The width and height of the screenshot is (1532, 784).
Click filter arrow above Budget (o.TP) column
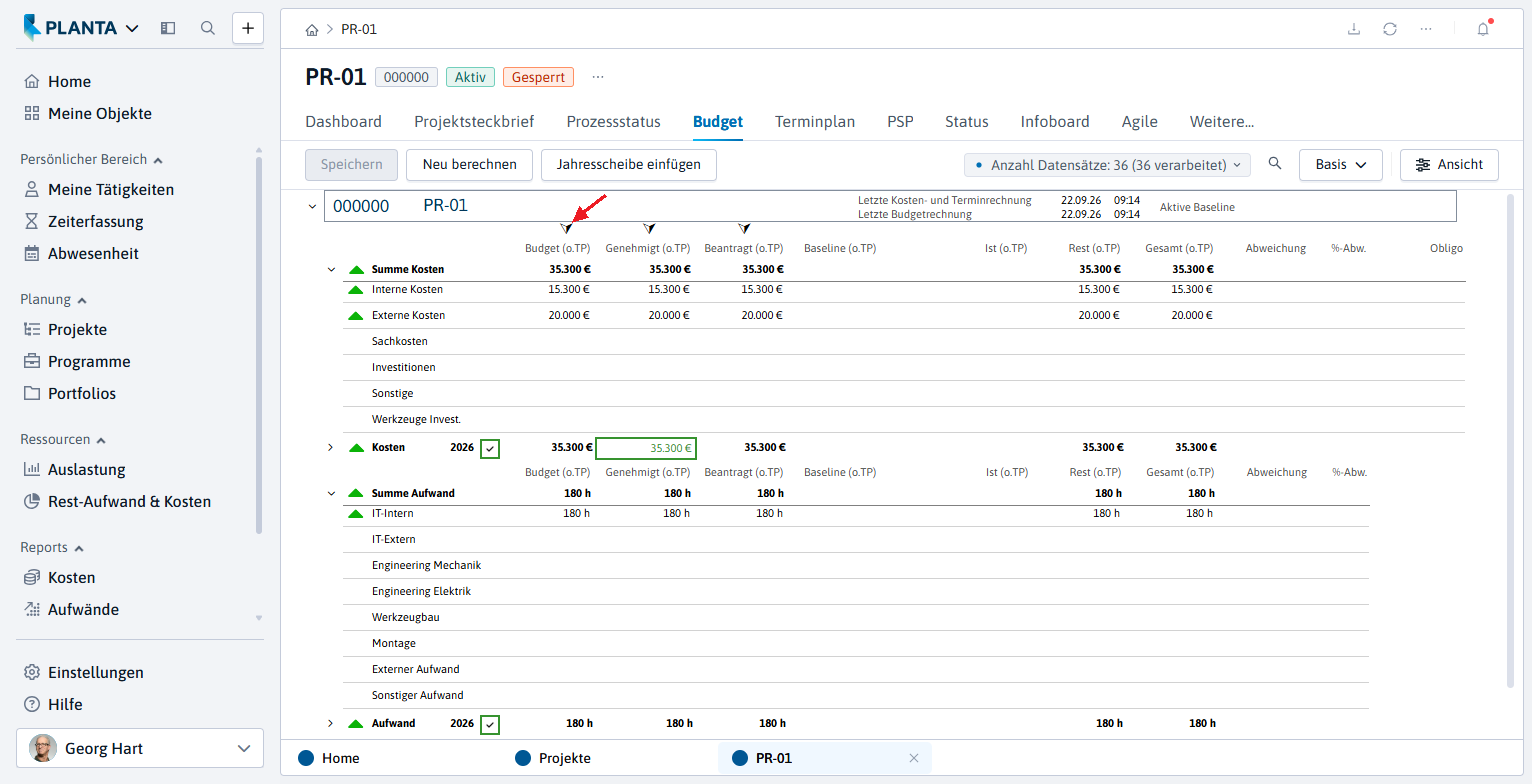[566, 229]
